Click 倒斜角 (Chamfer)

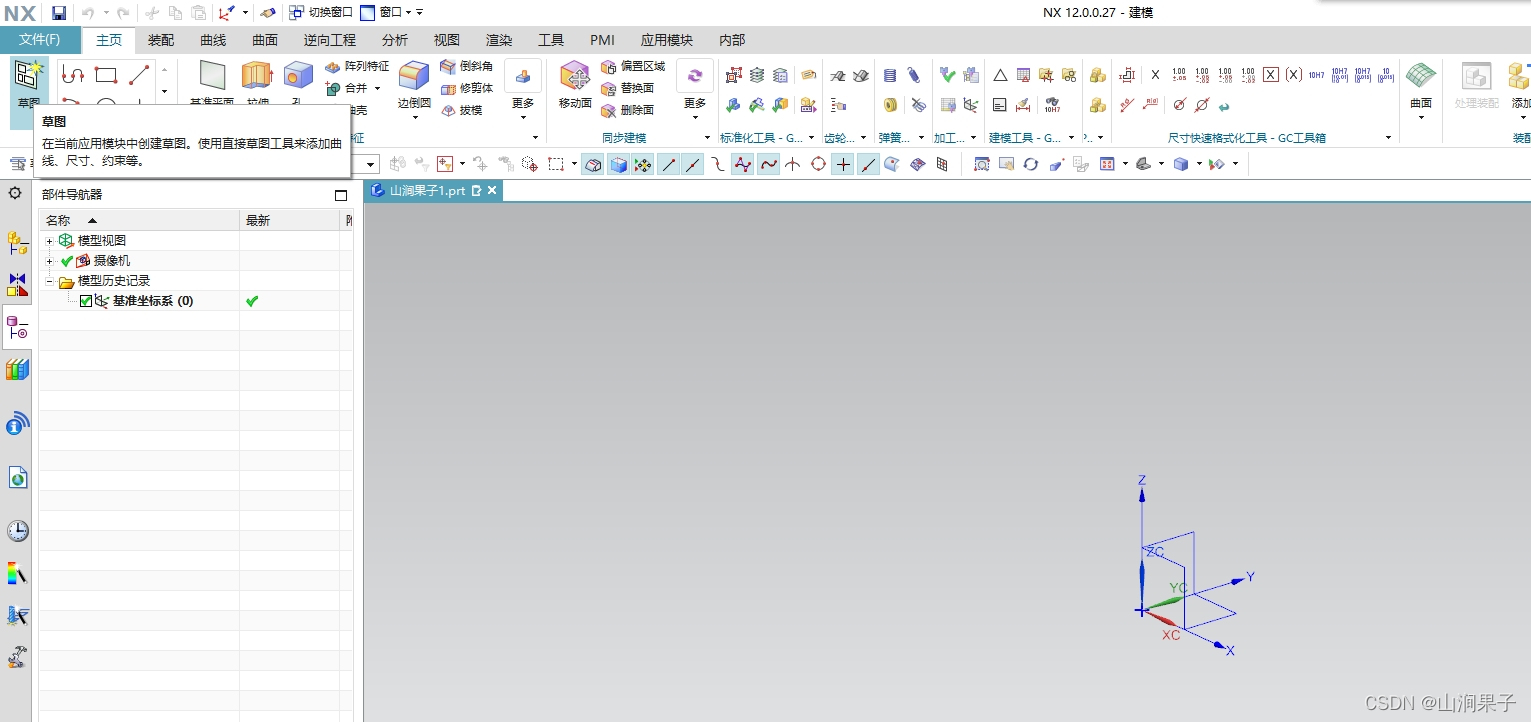click(467, 66)
